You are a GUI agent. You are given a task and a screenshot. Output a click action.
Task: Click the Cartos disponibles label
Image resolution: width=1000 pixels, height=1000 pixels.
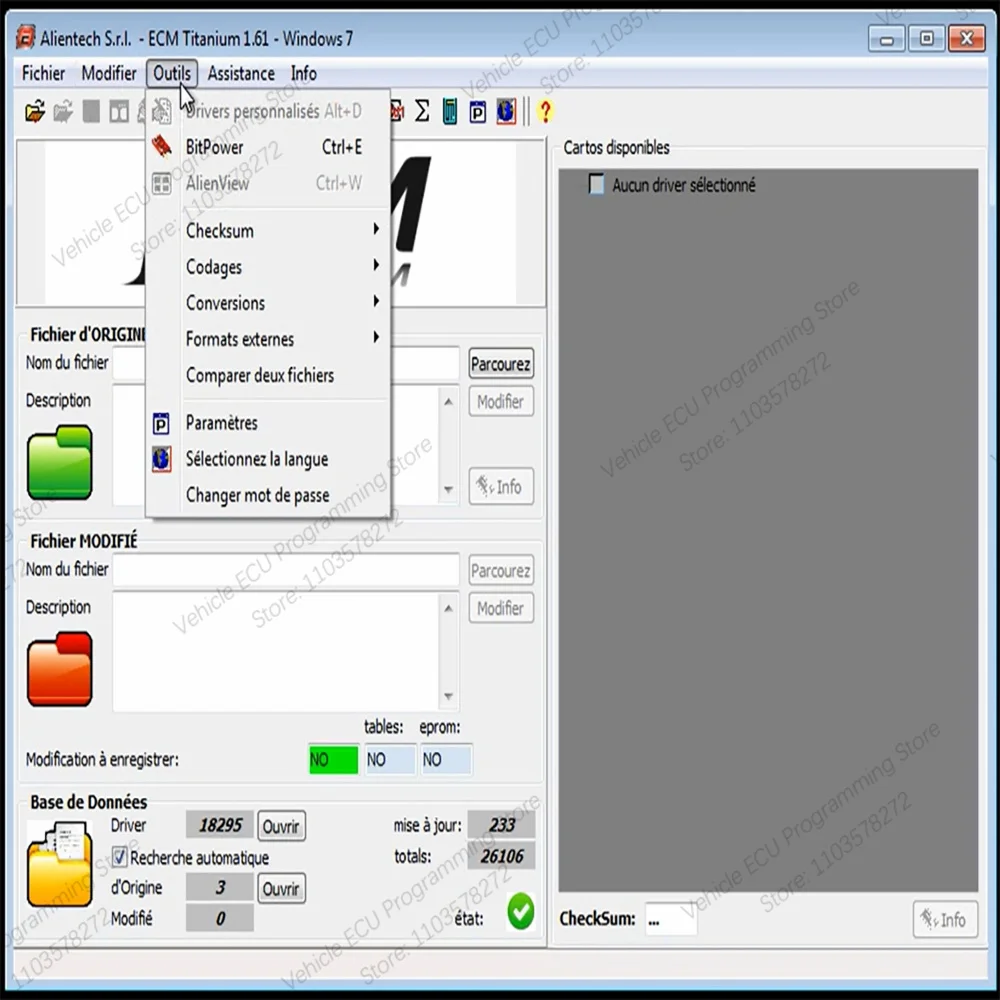(x=616, y=147)
